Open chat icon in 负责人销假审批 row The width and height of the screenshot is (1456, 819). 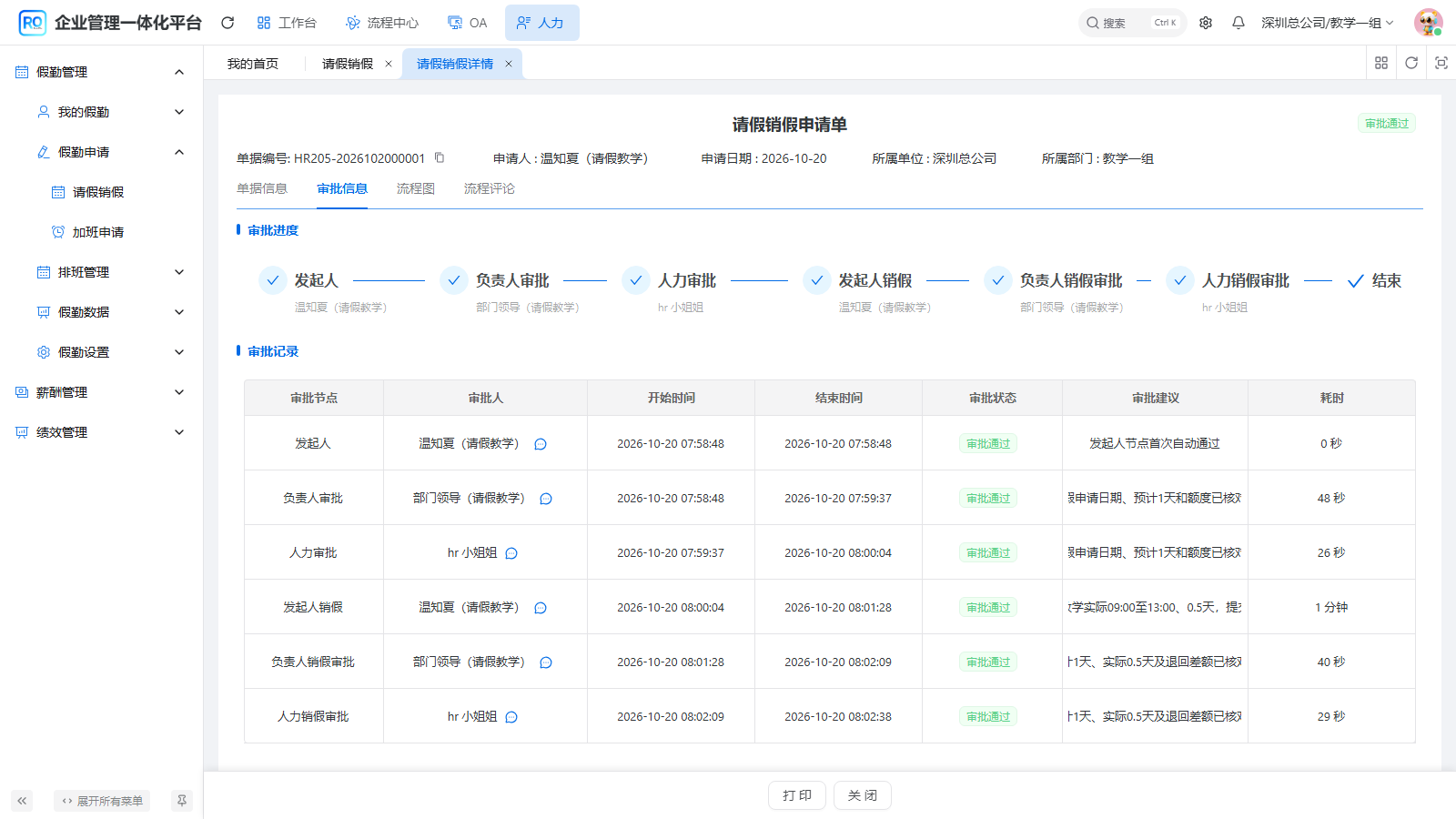coord(546,662)
